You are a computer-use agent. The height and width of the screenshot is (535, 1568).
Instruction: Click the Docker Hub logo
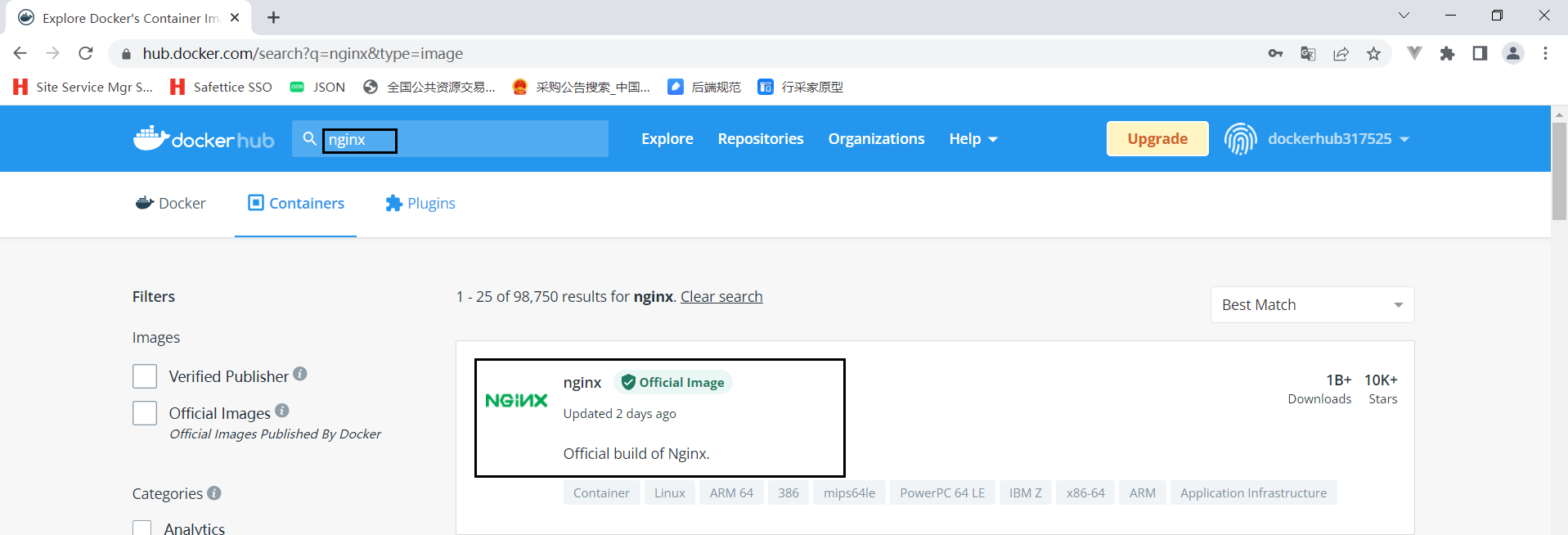[204, 139]
